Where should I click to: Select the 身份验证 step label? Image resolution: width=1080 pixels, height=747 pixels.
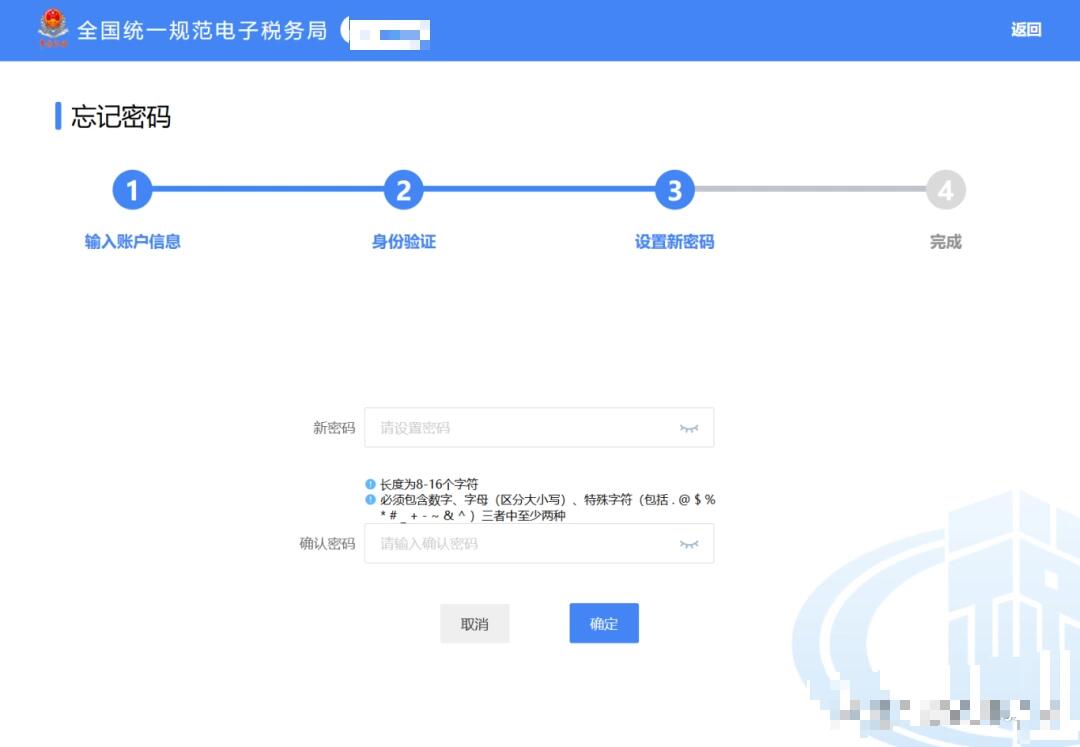[403, 242]
